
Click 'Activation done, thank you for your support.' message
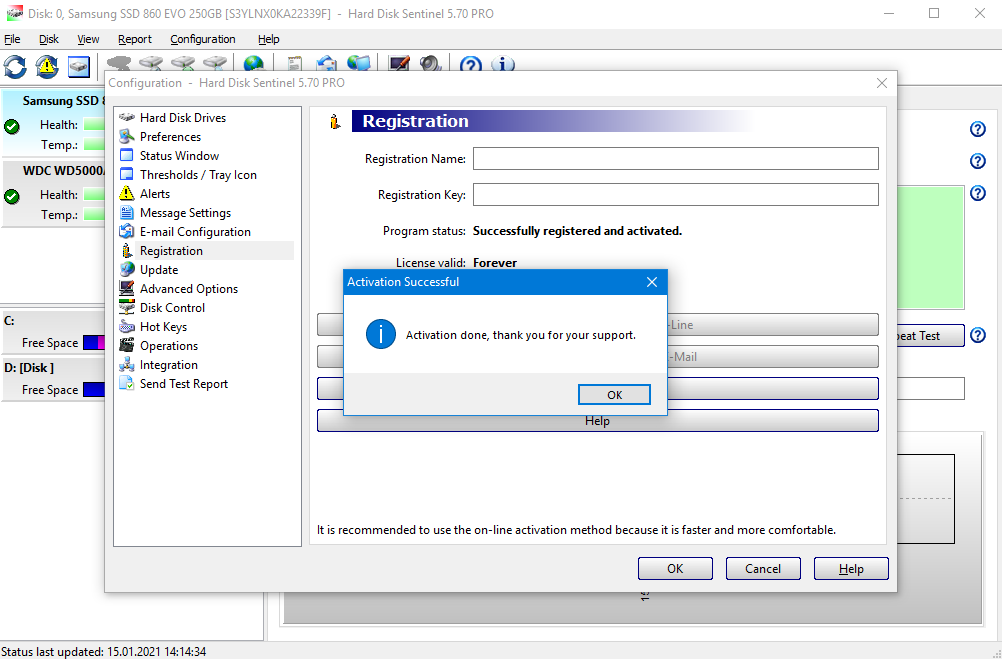(x=521, y=335)
